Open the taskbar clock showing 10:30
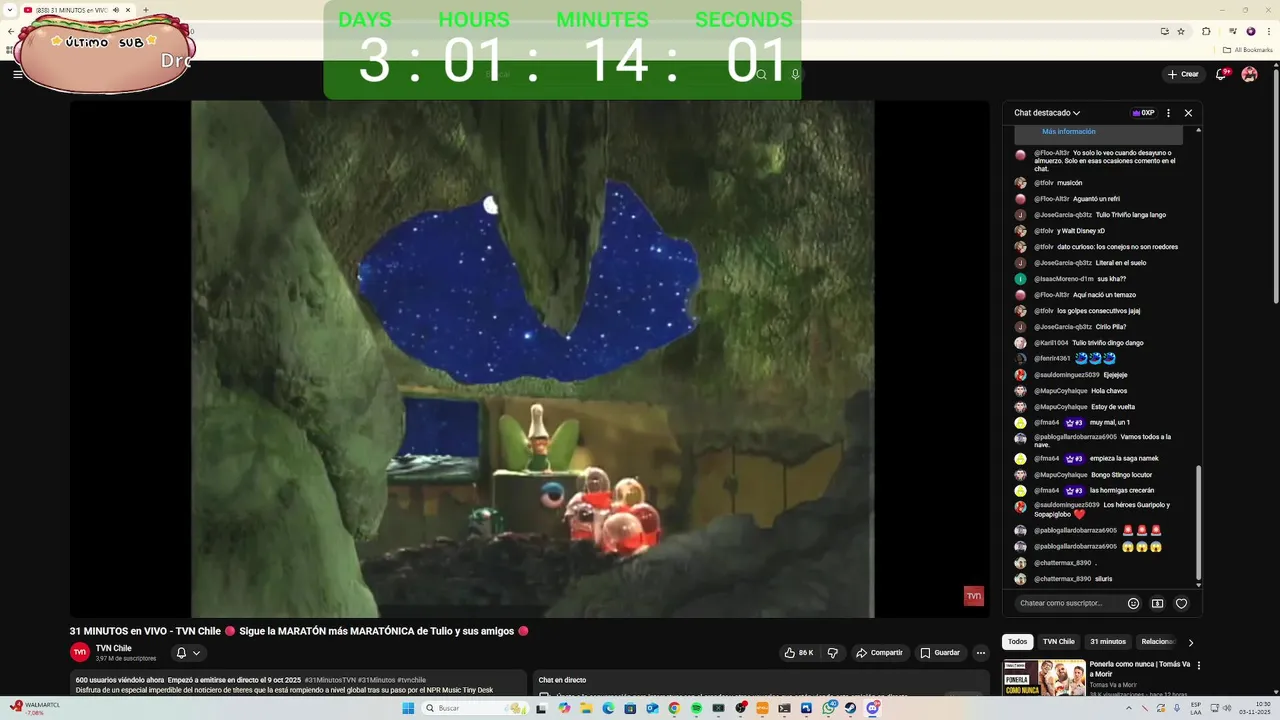Screen dimensions: 1280x720 (x=1255, y=708)
